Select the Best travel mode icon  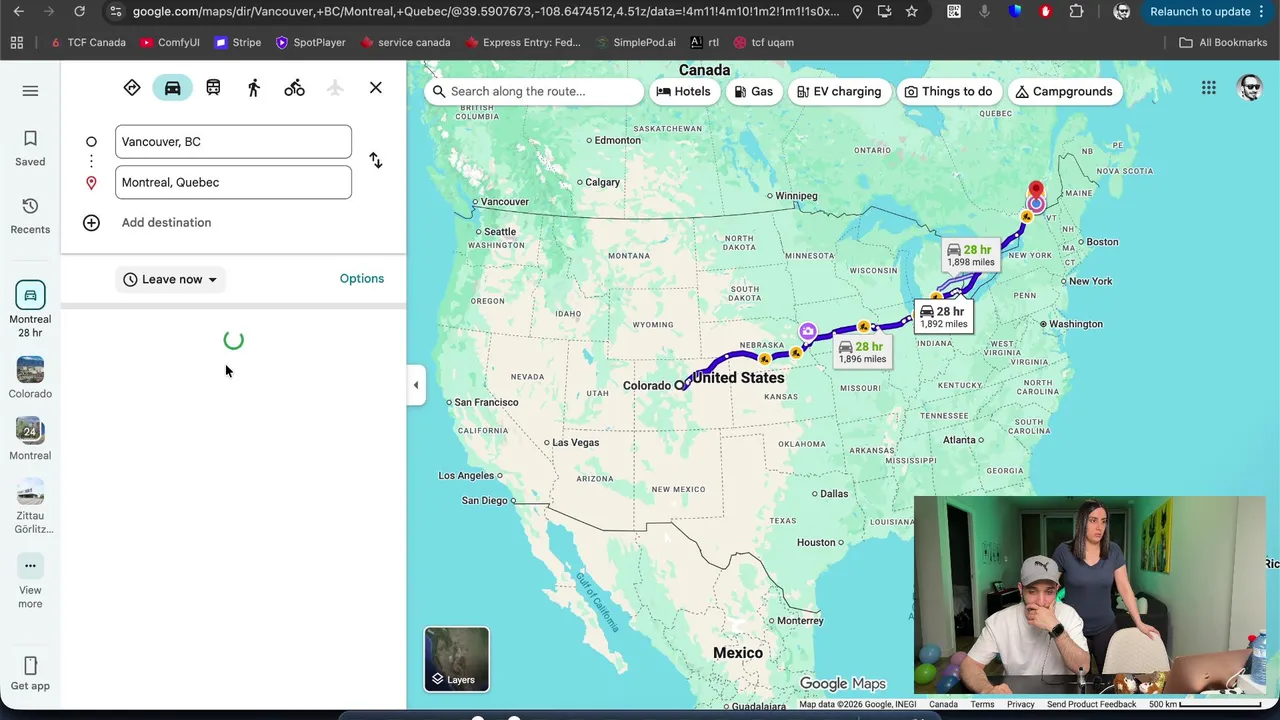point(132,88)
